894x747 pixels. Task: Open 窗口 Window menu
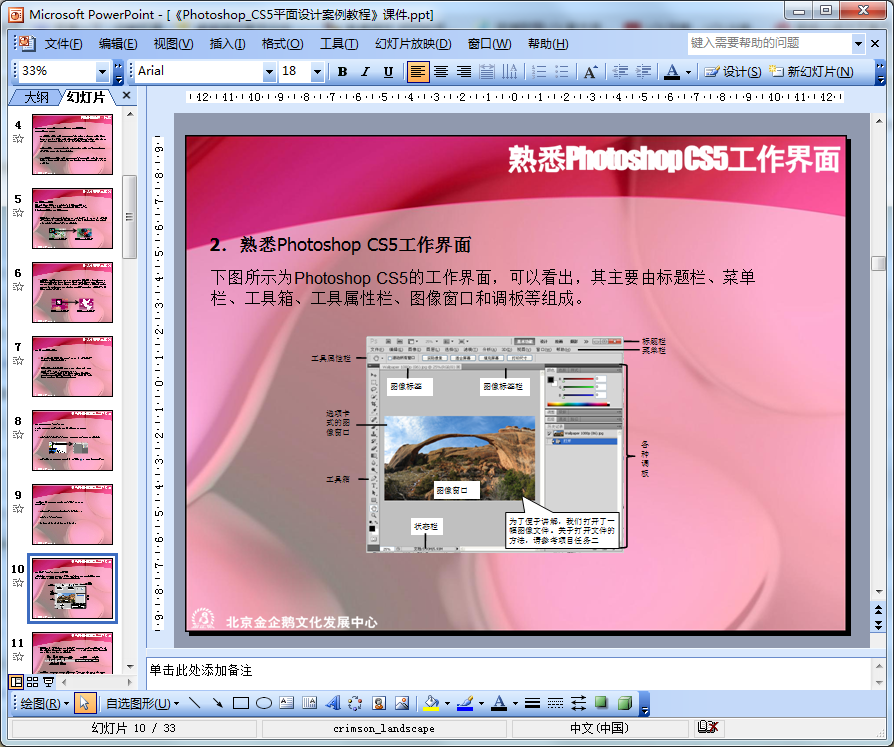point(489,44)
